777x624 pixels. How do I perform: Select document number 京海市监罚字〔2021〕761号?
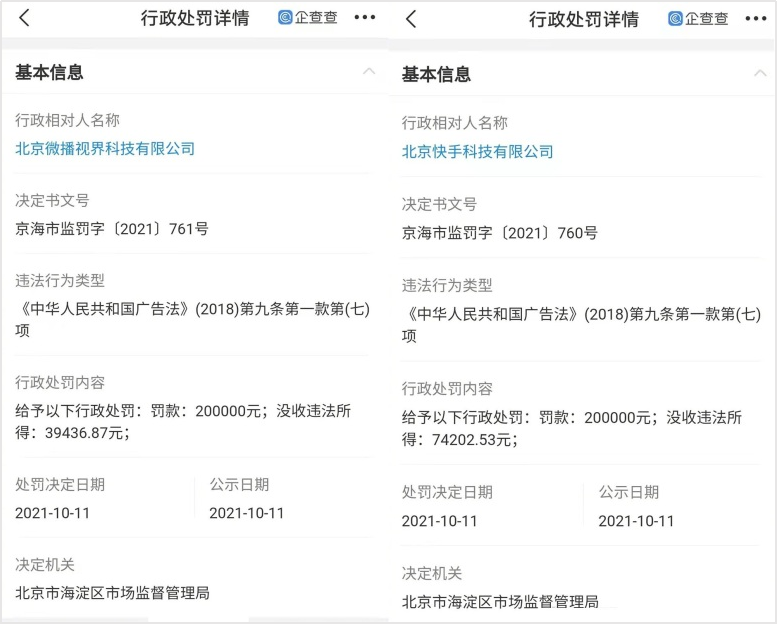pyautogui.click(x=111, y=228)
